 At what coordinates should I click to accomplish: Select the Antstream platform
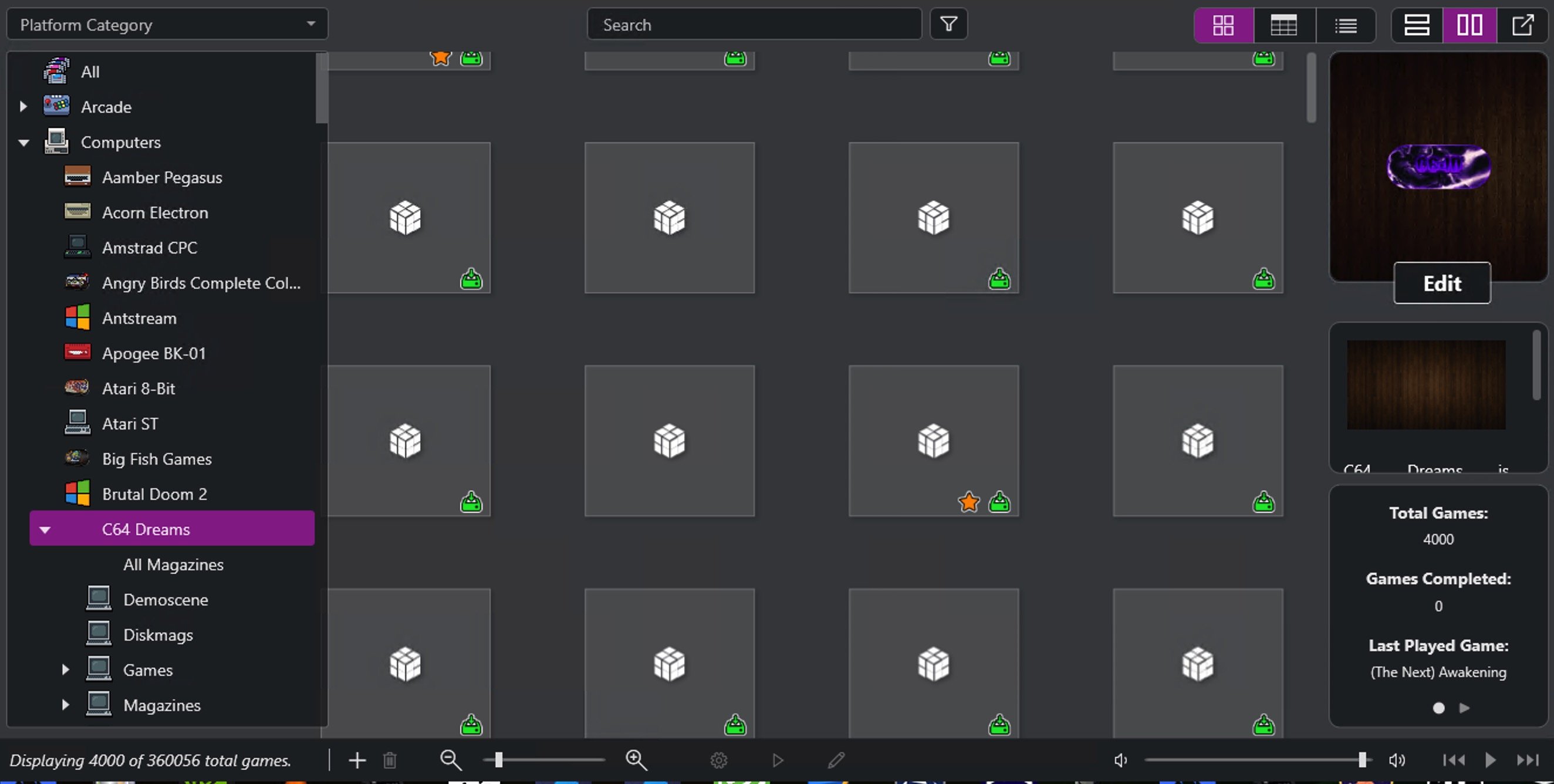coord(138,318)
